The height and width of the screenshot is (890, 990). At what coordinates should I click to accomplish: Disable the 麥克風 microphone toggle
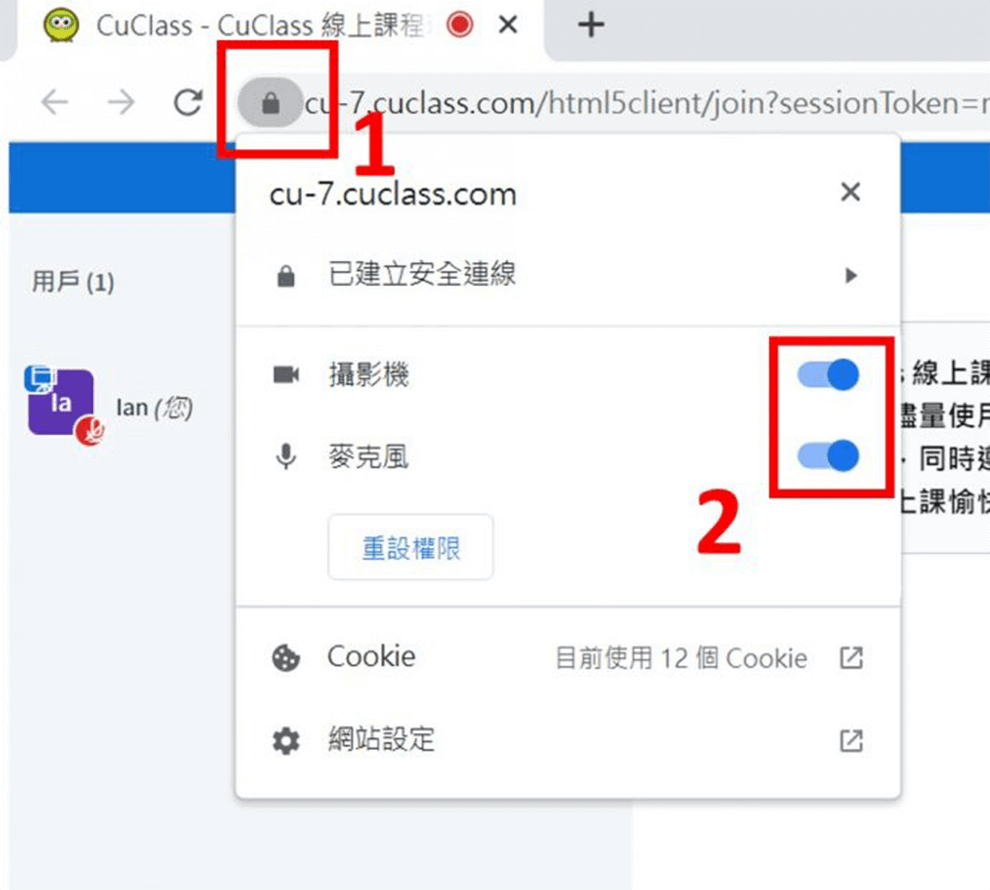click(828, 456)
